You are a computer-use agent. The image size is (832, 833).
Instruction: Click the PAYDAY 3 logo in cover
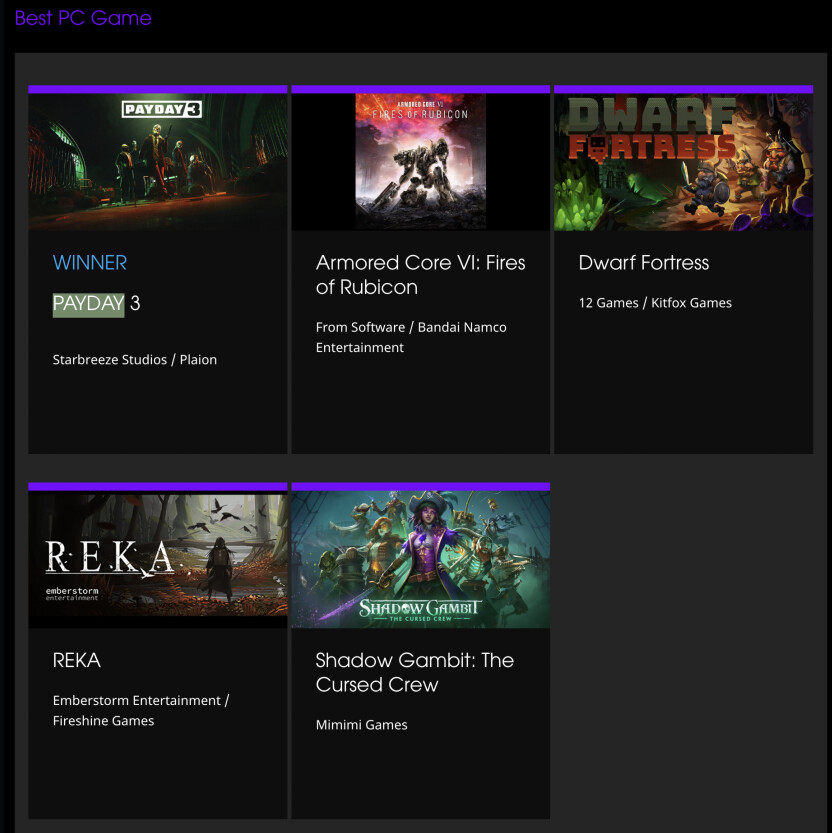[x=162, y=109]
